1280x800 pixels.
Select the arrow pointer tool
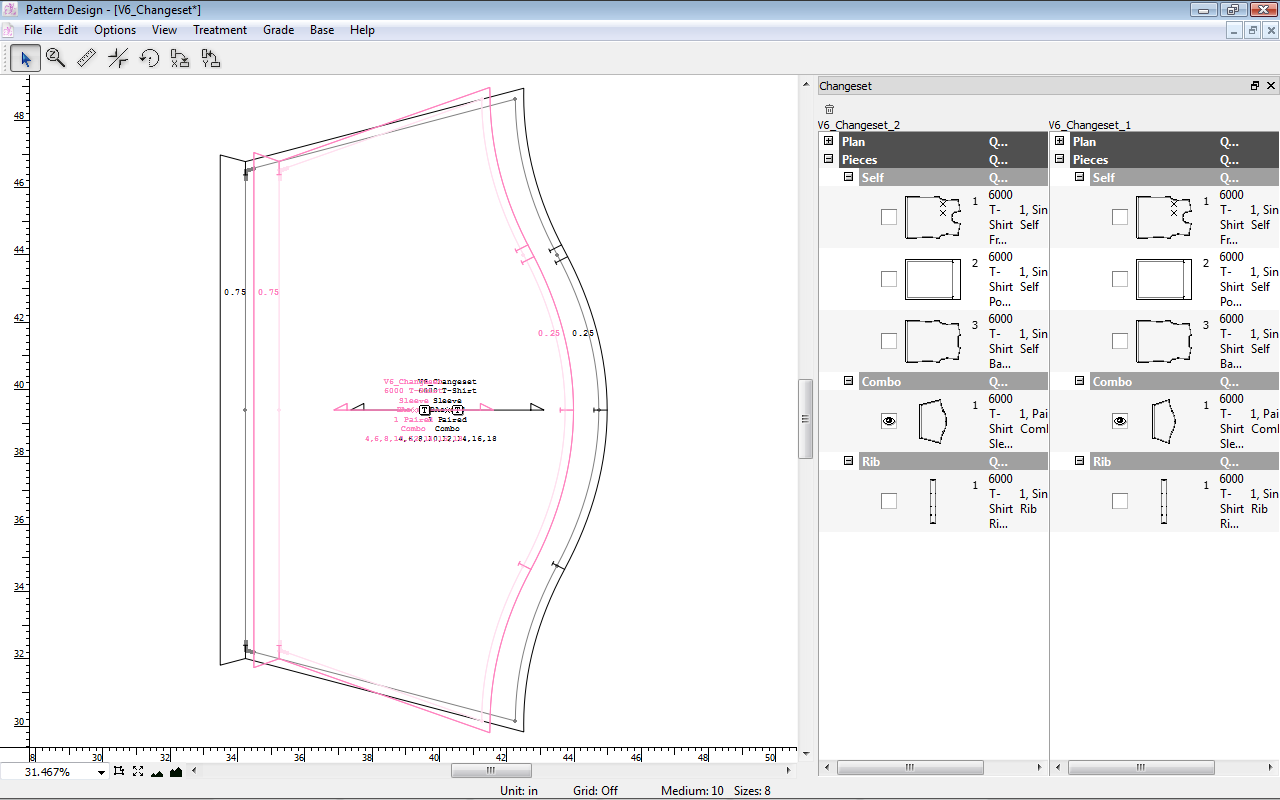(x=25, y=59)
